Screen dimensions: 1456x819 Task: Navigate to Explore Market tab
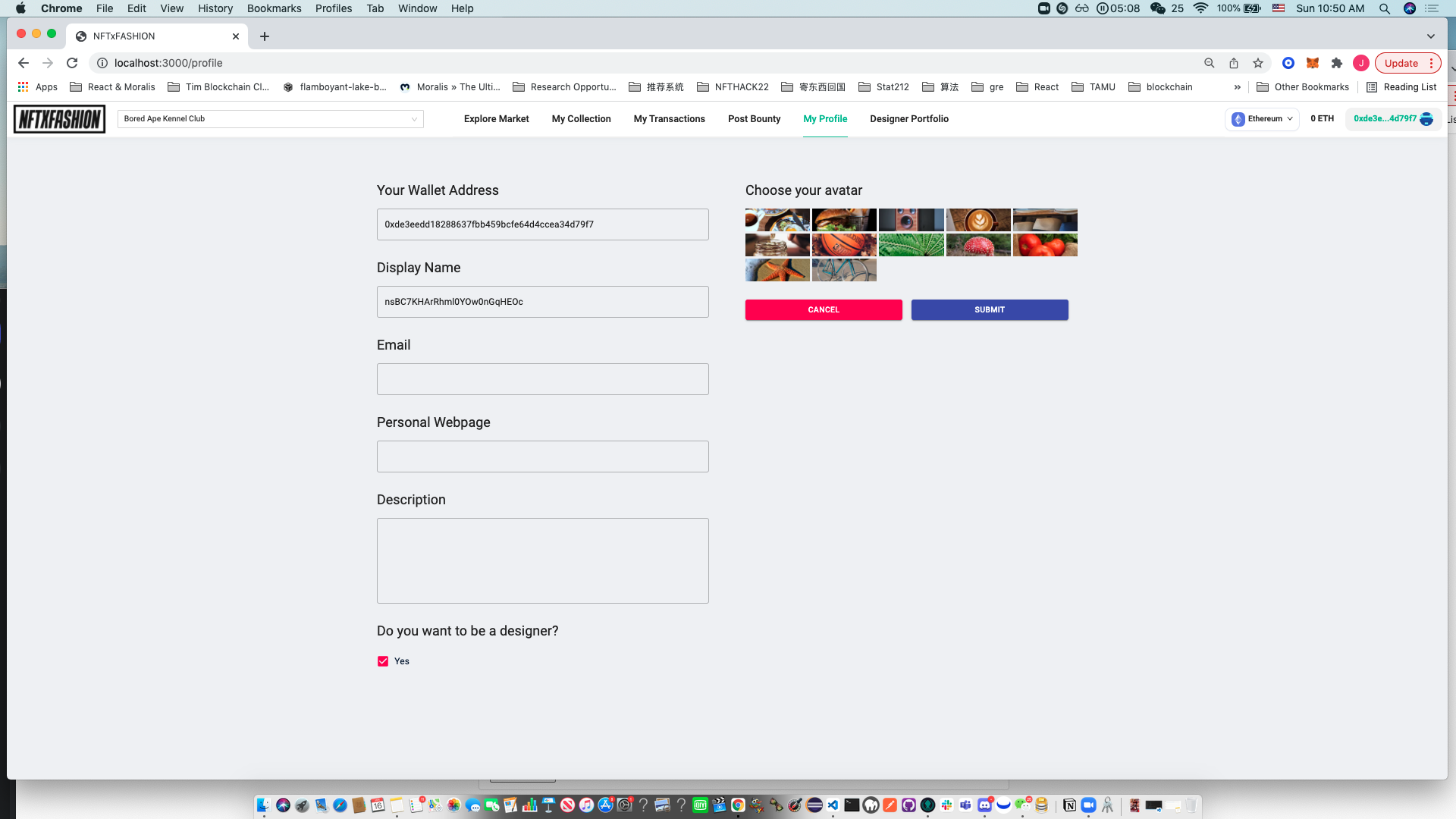496,119
